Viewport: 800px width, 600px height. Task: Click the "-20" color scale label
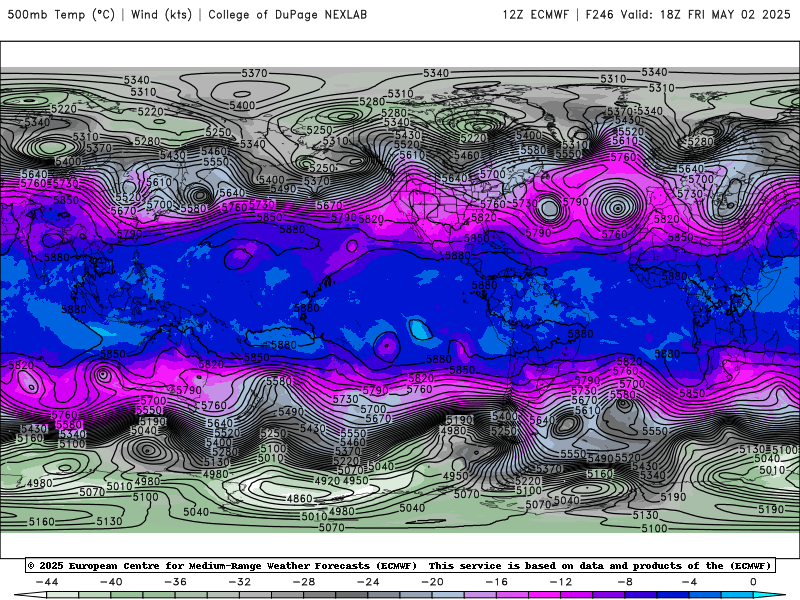[432, 582]
